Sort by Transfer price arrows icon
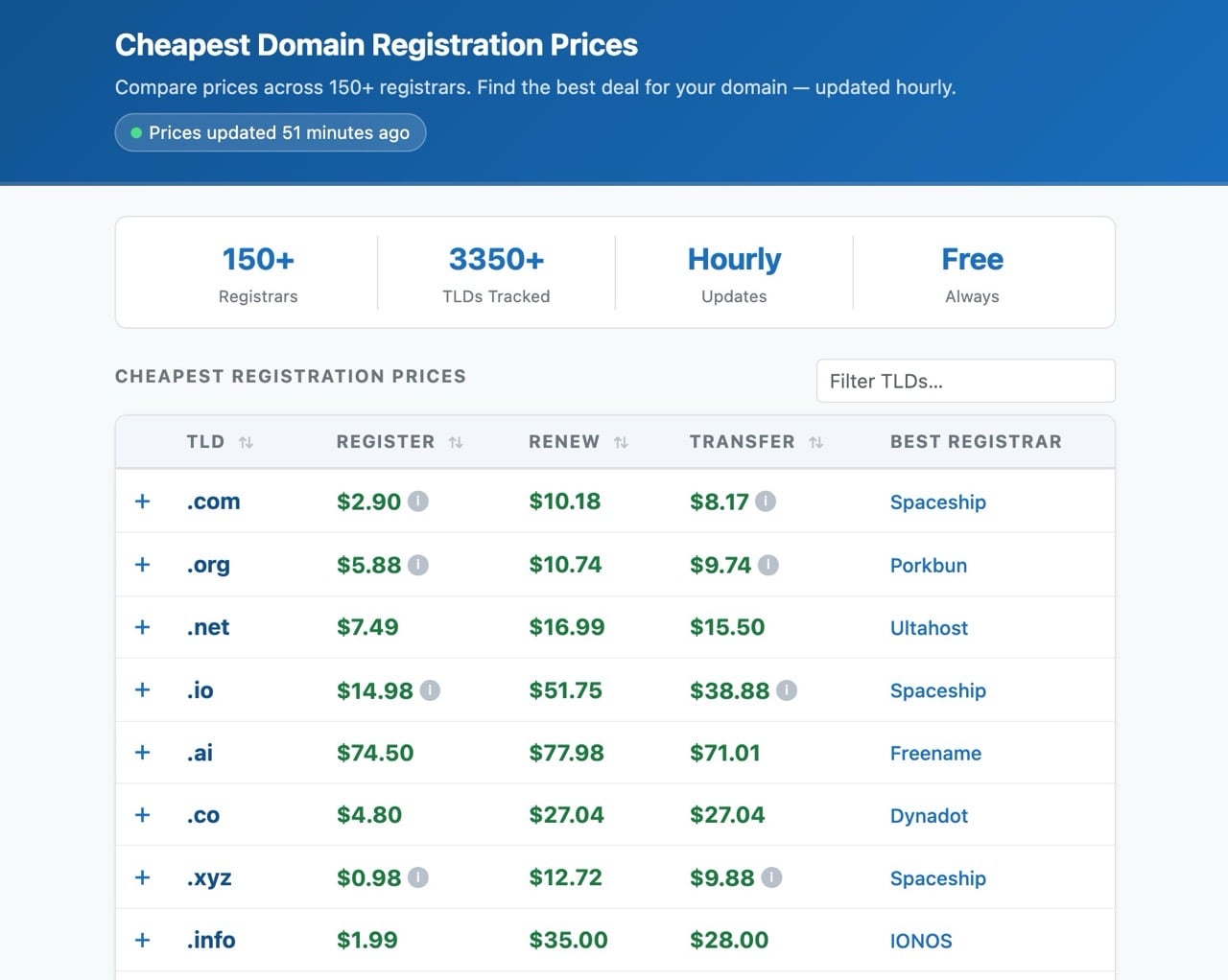 (x=816, y=442)
